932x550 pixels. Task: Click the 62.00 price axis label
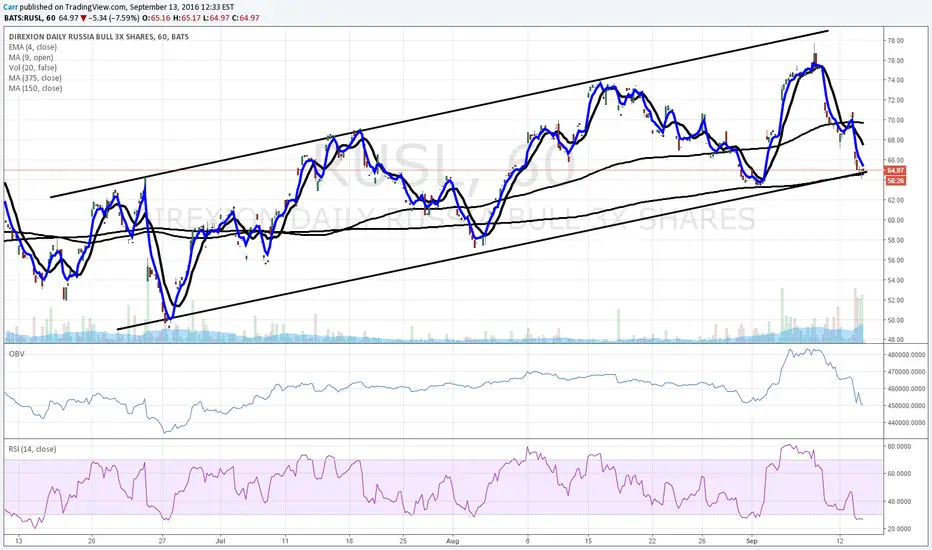click(896, 200)
